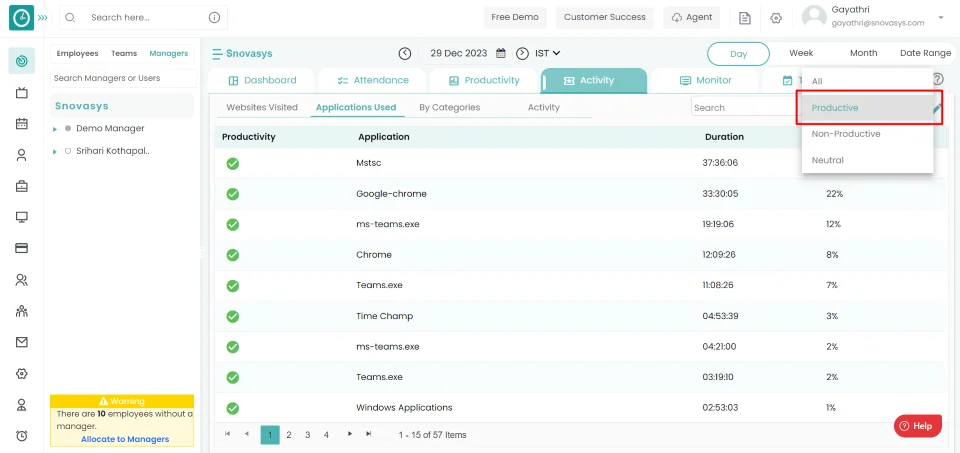Open the document report icon in header
Viewport: 960px width, 453px height.
tap(744, 18)
